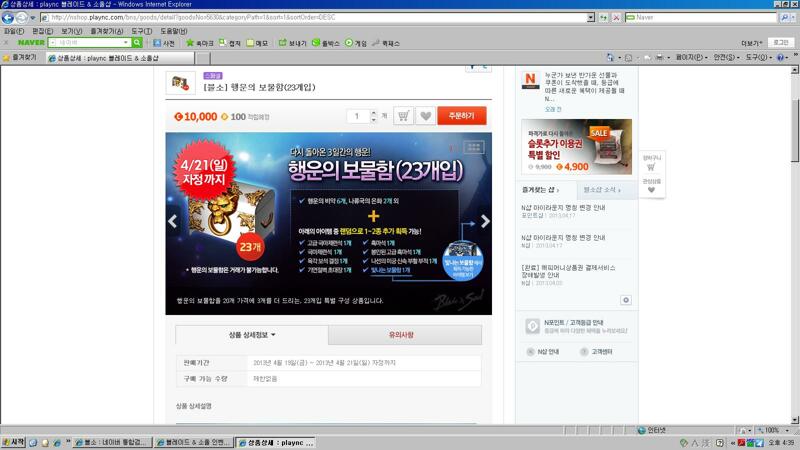800x450 pixels.
Task: Switch to the 유의사항 tab
Action: coord(405,335)
